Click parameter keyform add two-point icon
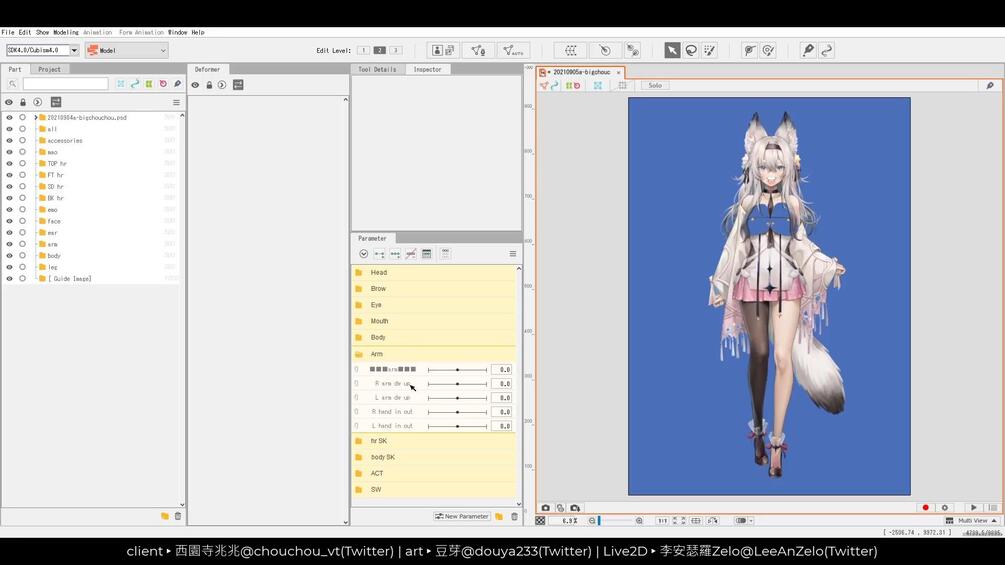Image resolution: width=1005 pixels, height=565 pixels. 379,254
